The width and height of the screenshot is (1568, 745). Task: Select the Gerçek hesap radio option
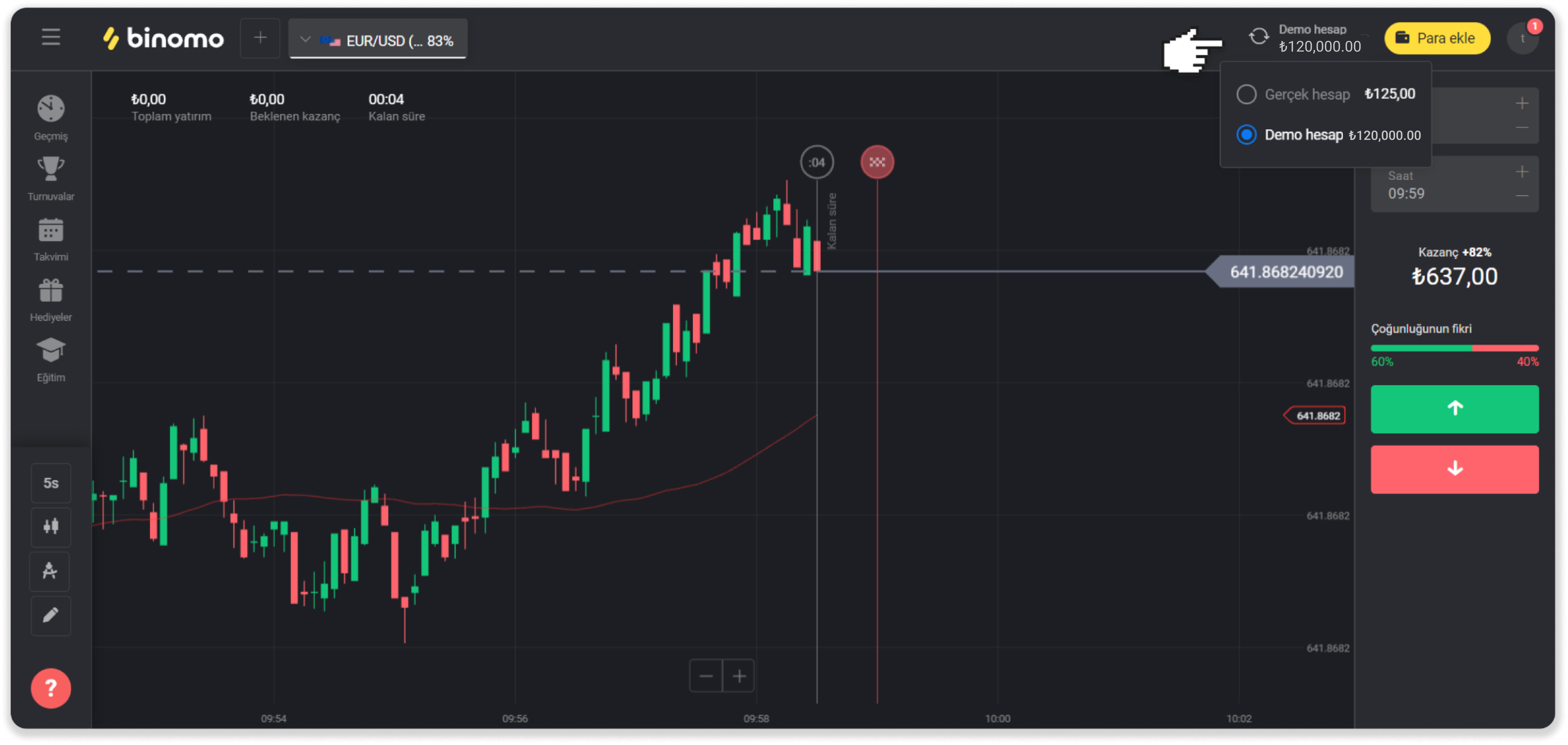pos(1246,94)
